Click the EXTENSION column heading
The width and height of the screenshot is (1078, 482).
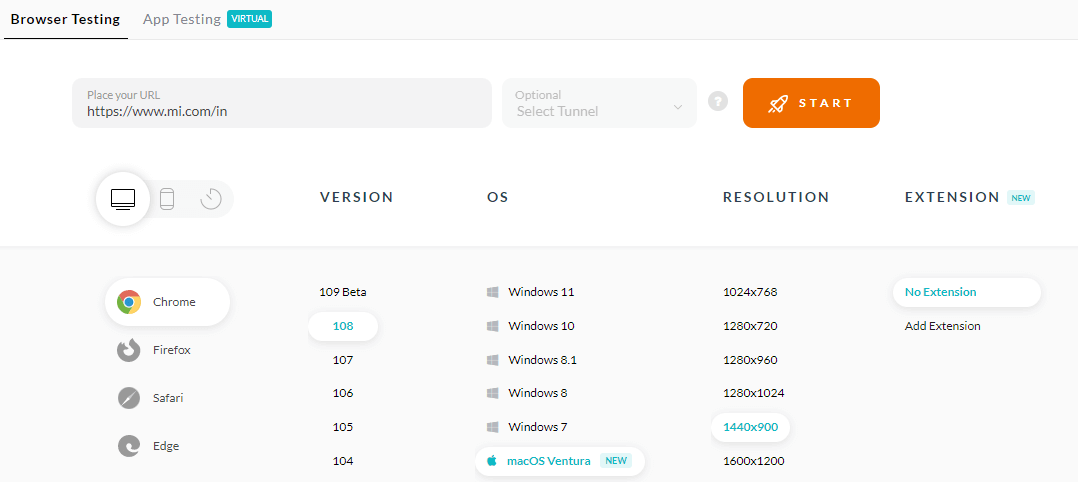(x=952, y=197)
